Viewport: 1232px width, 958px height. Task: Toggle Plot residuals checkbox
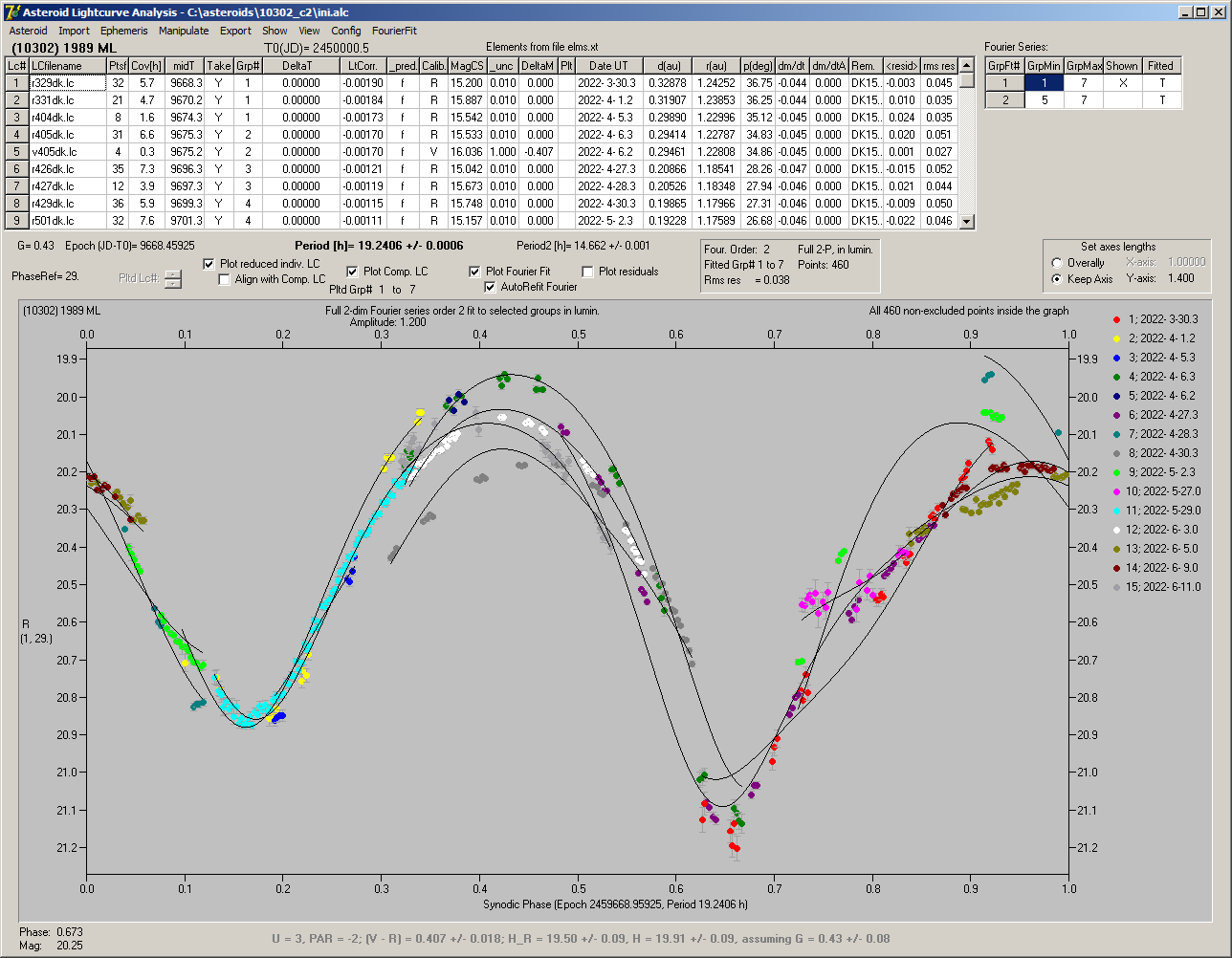pos(588,272)
